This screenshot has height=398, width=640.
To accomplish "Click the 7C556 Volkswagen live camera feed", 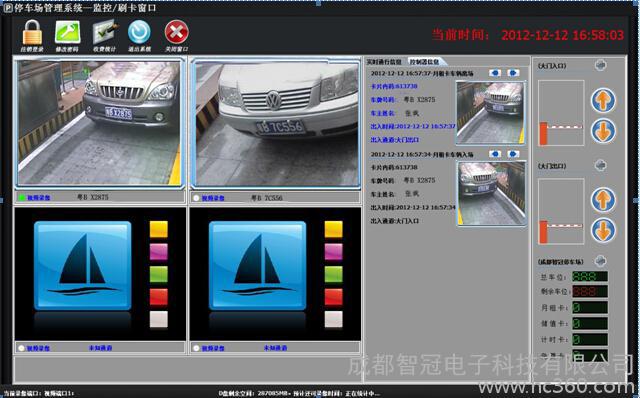I will pos(276,123).
